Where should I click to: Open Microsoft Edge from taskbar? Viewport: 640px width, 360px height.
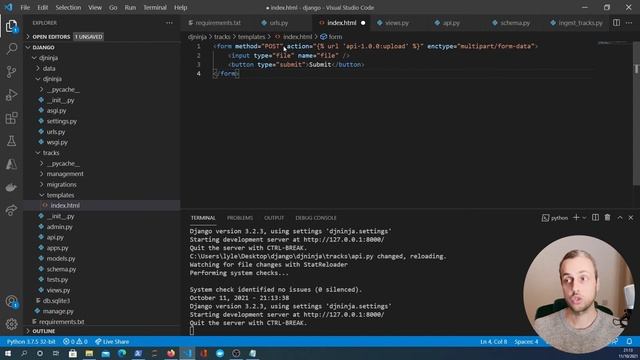click(122, 353)
